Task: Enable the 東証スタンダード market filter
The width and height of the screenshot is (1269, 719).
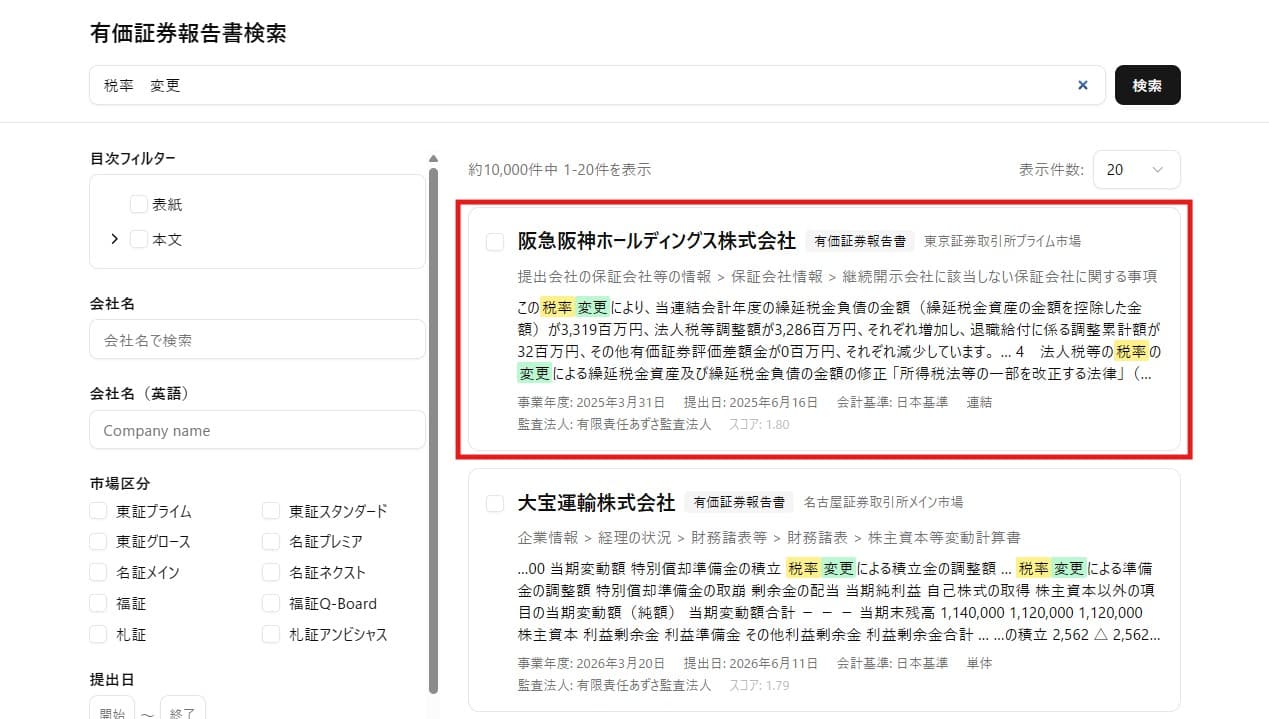Action: coord(271,511)
